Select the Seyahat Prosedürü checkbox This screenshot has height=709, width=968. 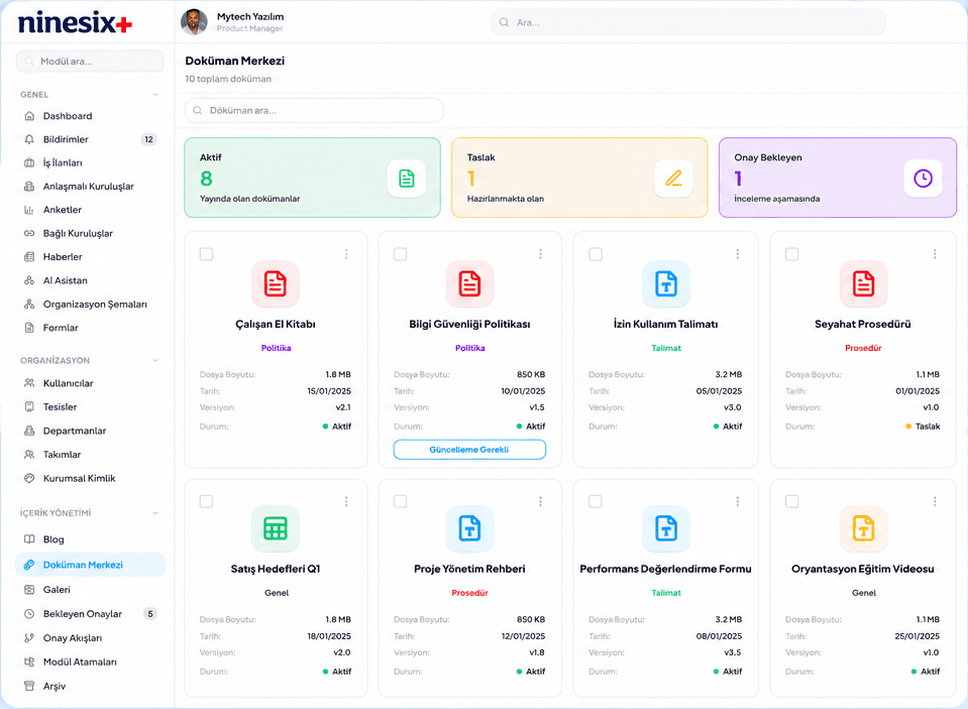[x=792, y=254]
